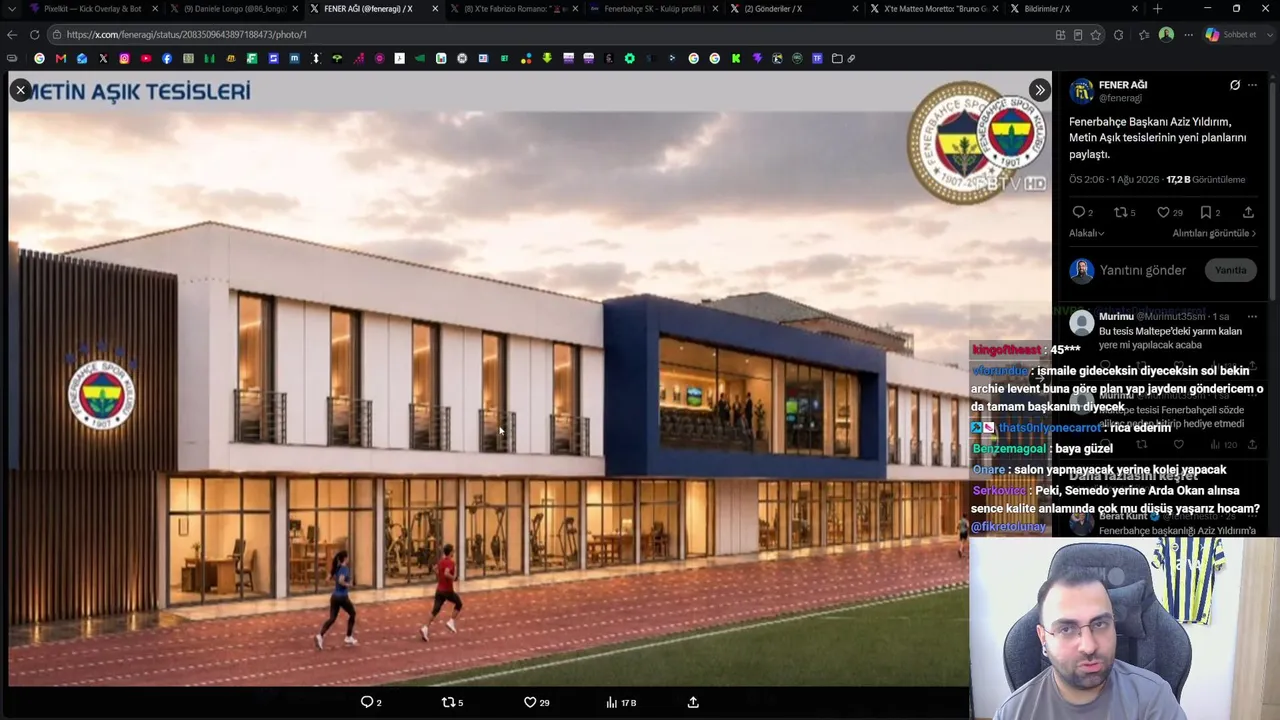Open the post timestamp ÖS 2:06 link

pos(1114,180)
